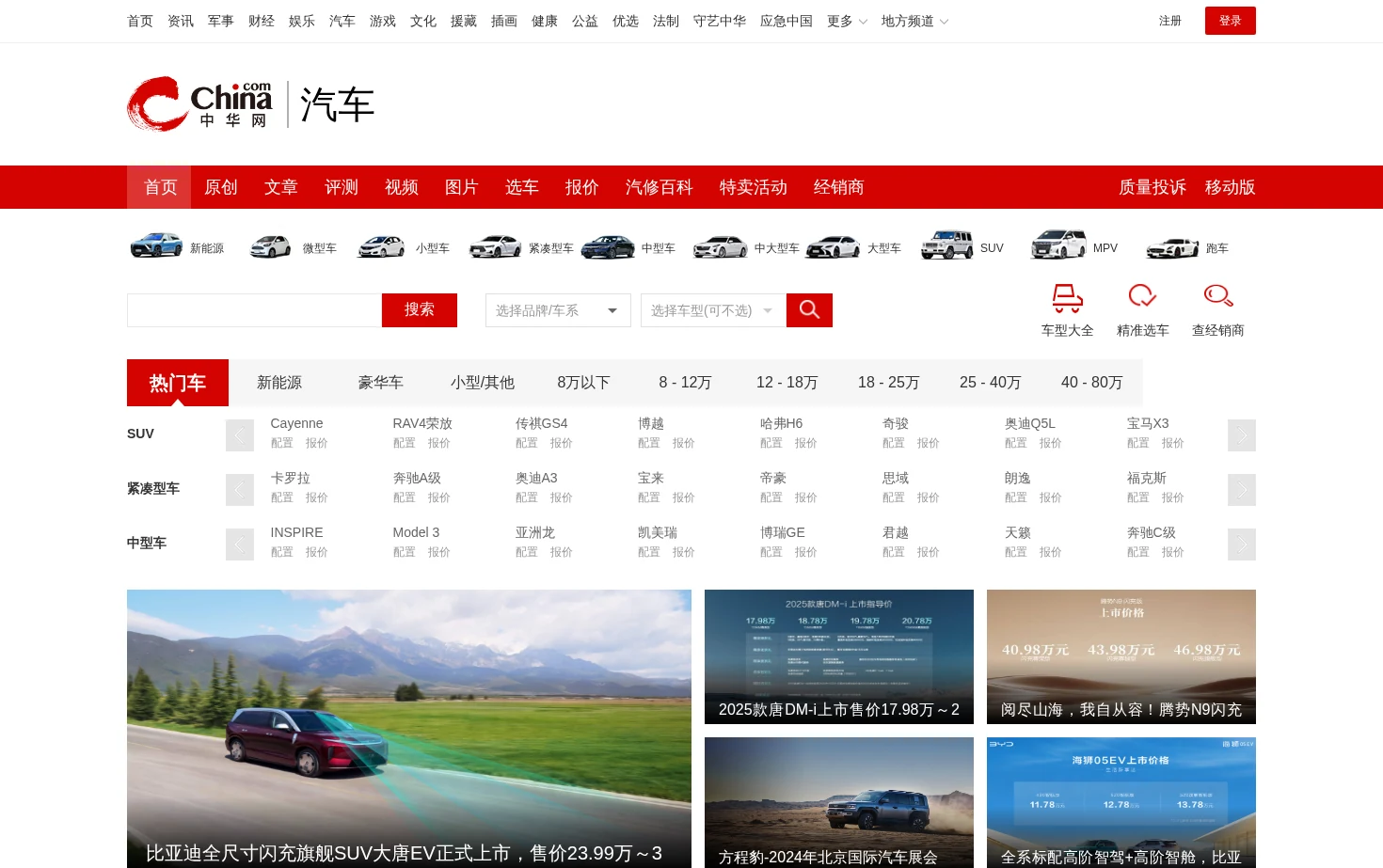Click the keyword search input field

[x=254, y=310]
